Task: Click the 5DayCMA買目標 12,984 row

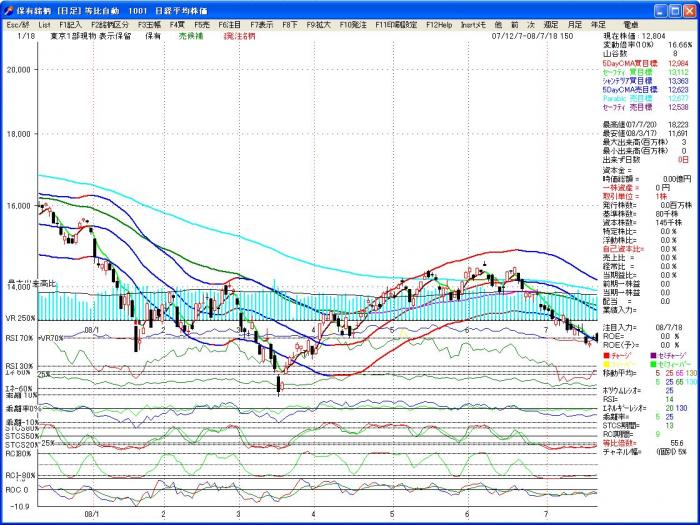Action: tap(646, 63)
